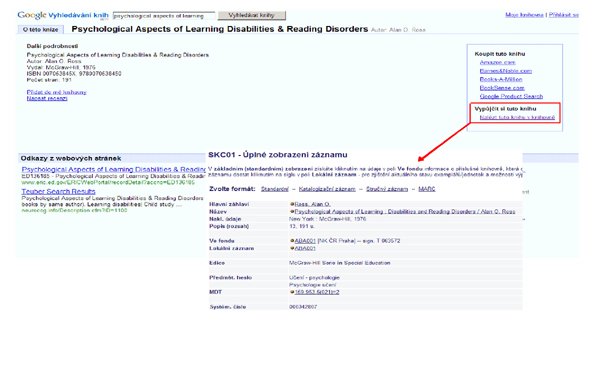
Task: Click the Název title link in record
Action: 405,211
